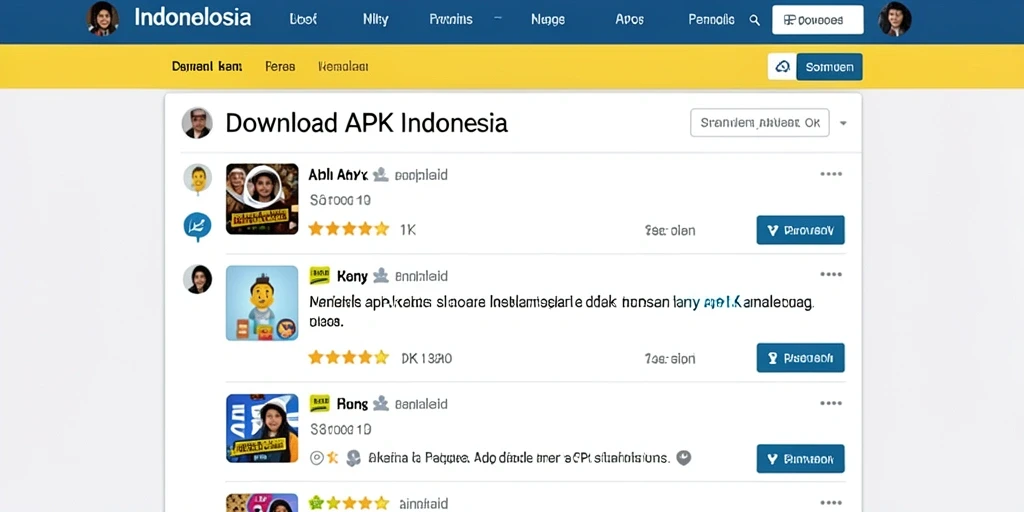The width and height of the screenshot is (1024, 512).
Task: Open the Nlky menu item
Action: tap(376, 20)
